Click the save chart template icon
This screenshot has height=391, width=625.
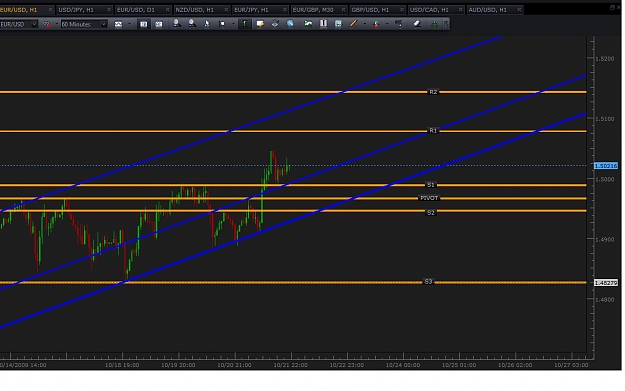[x=338, y=24]
